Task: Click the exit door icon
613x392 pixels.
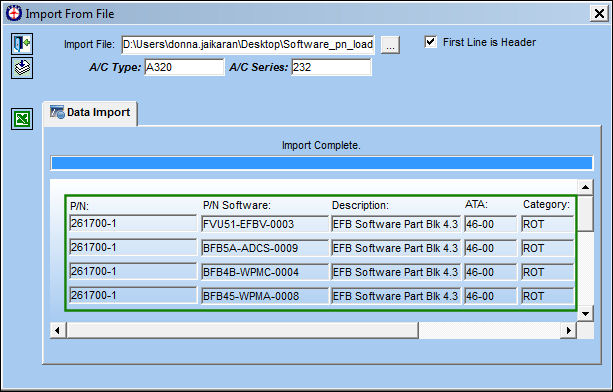Action: click(x=22, y=43)
